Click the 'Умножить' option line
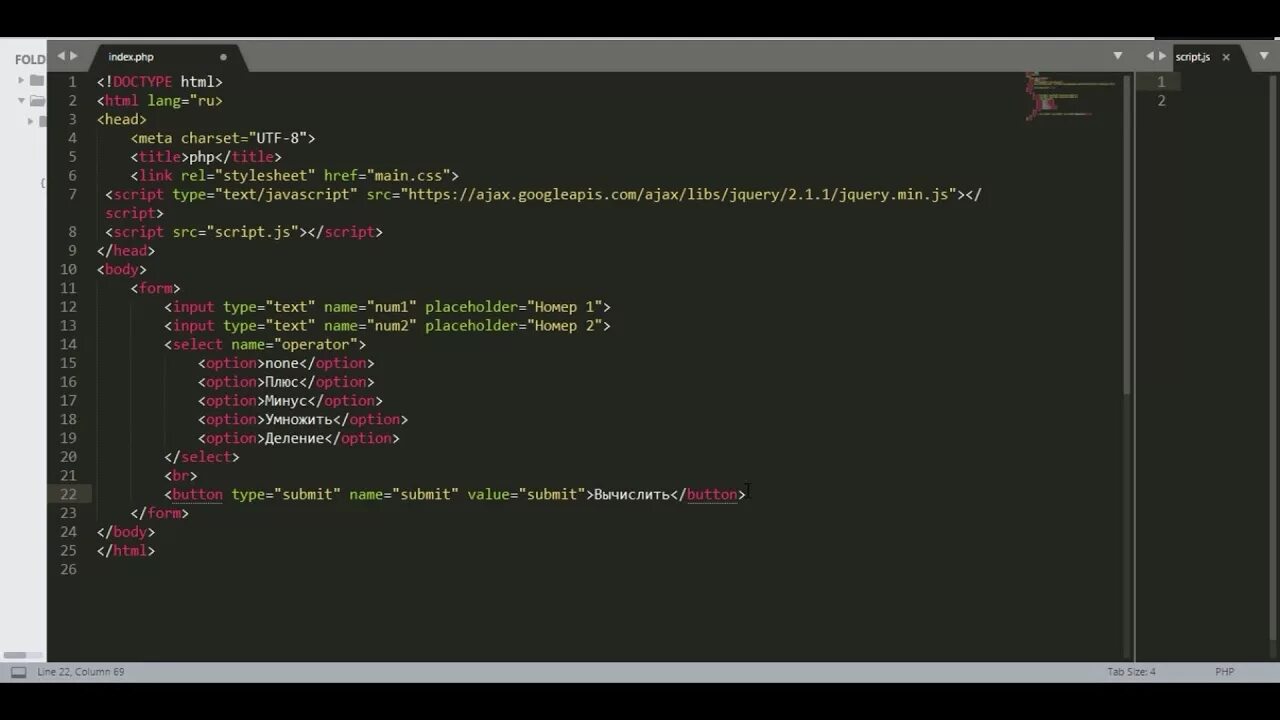The height and width of the screenshot is (720, 1280). click(303, 420)
